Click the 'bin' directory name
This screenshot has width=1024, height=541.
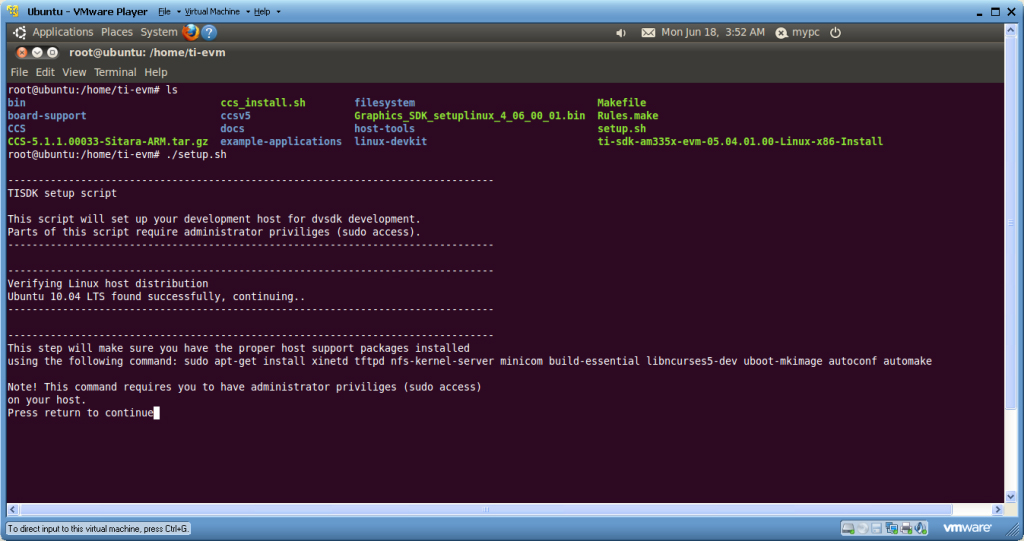17,103
